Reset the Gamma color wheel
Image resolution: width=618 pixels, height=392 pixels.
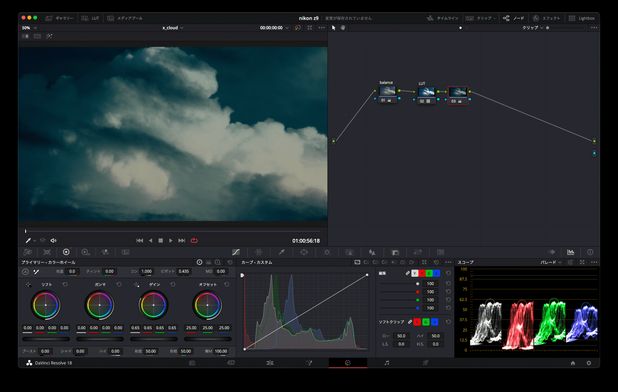click(119, 284)
